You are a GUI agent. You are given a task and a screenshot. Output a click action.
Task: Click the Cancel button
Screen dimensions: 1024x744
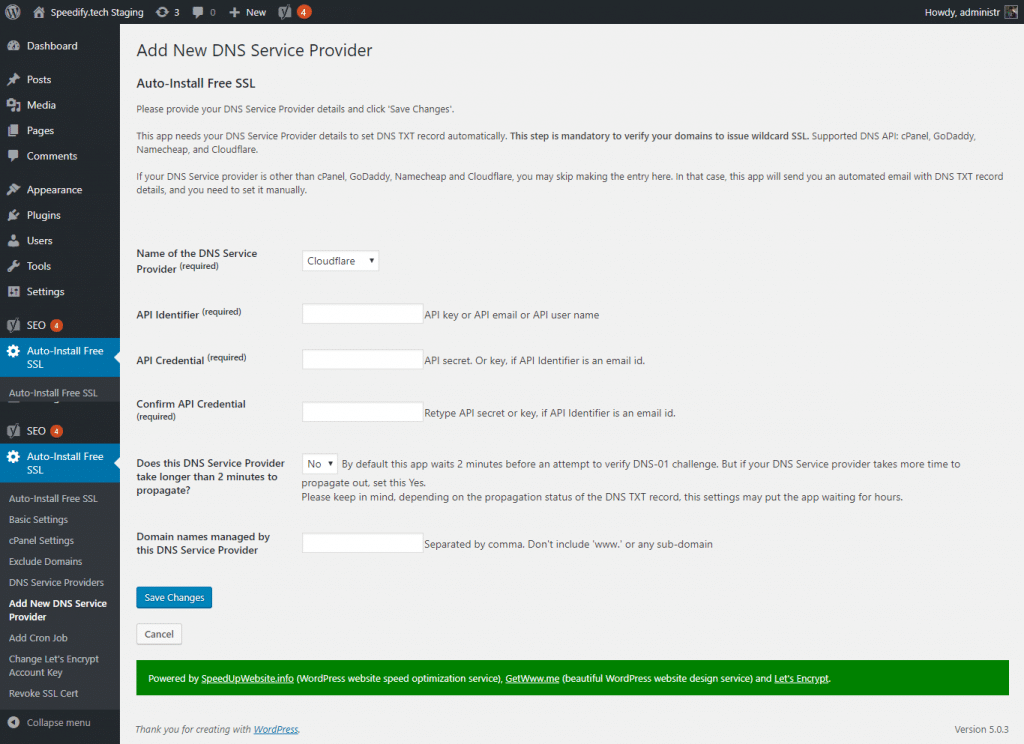coord(159,634)
